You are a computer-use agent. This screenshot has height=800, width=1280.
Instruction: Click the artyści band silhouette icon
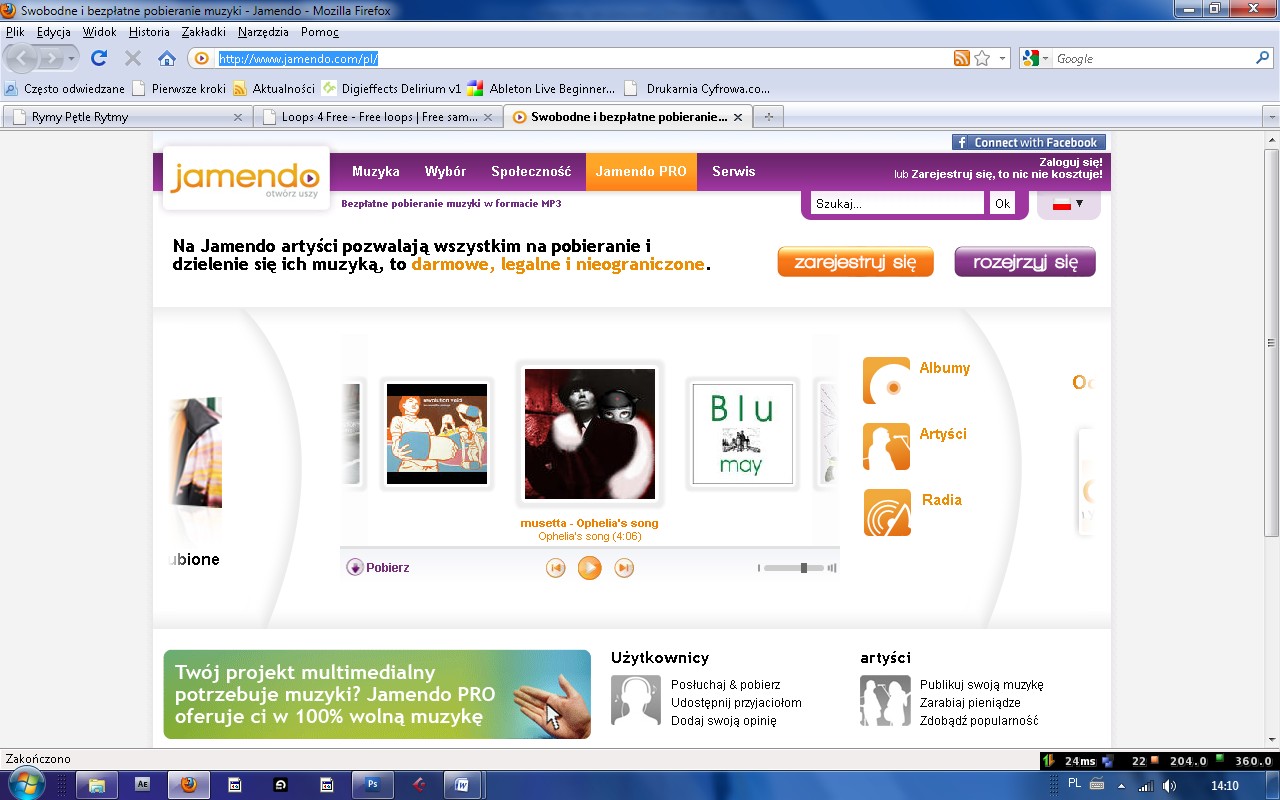click(885, 700)
